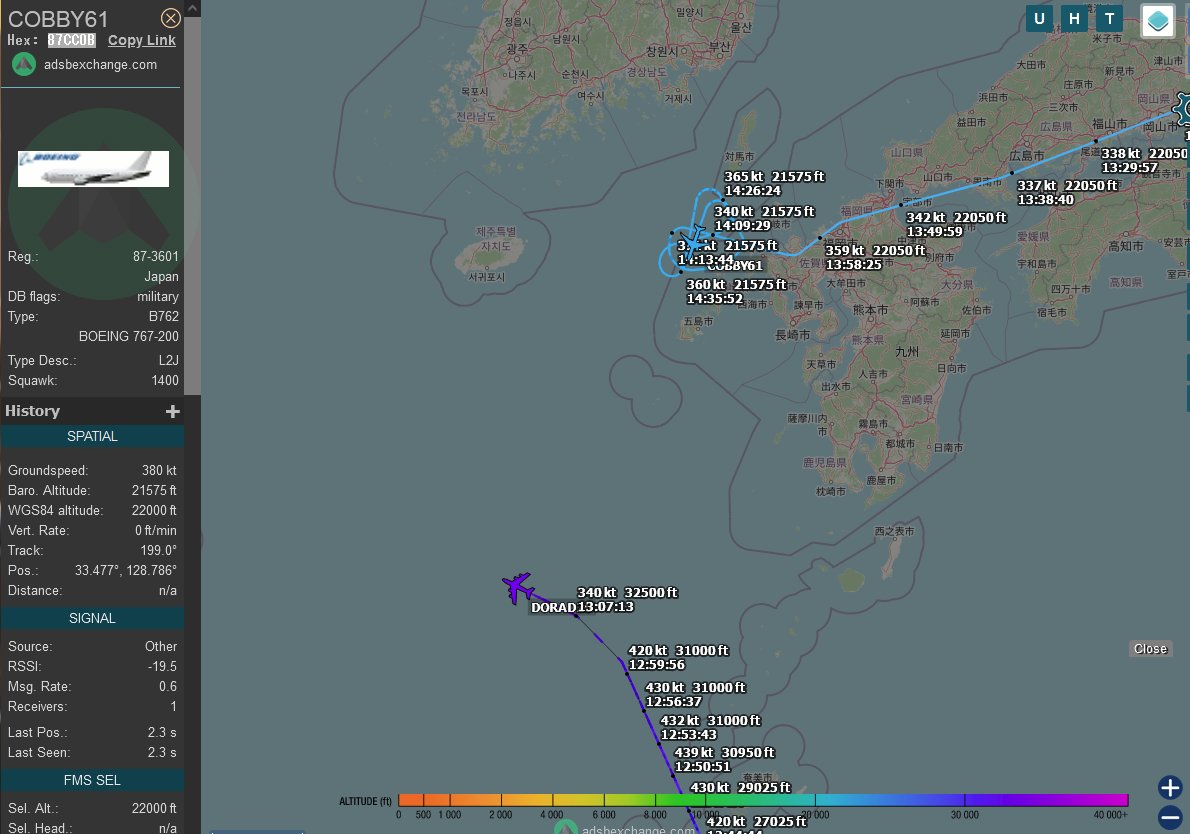Click the Baro. Altitude value 21575 ft
Screen dimensions: 1190x834
pos(154,490)
